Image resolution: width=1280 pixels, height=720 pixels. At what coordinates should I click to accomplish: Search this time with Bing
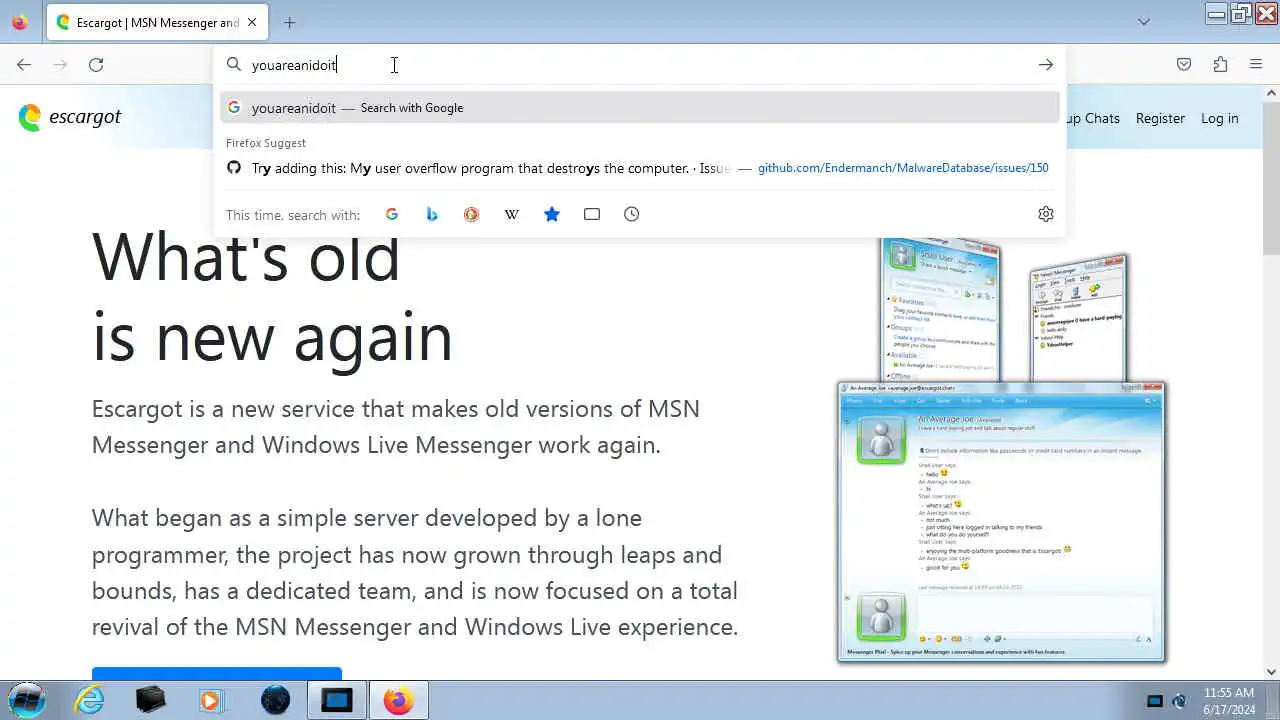(432, 214)
